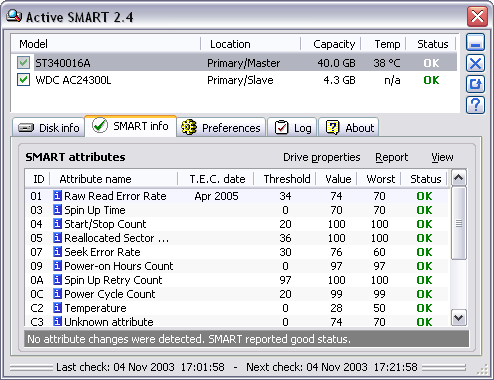Click Primary/Master location cell
This screenshot has height=380, width=494.
pyautogui.click(x=244, y=63)
